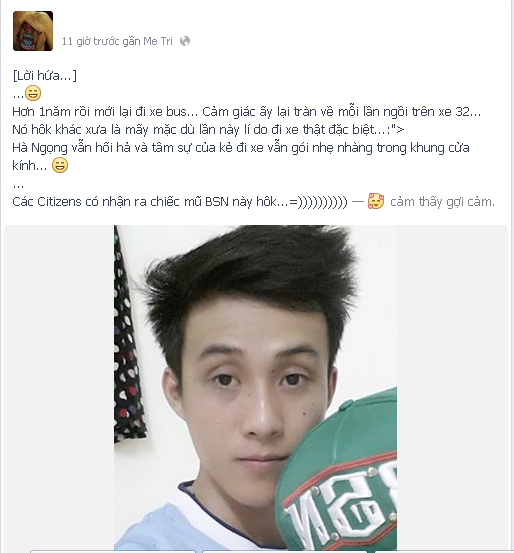Click the grinning emoji below "[Lời hứa...]"
The height and width of the screenshot is (553, 514).
pos(33,93)
